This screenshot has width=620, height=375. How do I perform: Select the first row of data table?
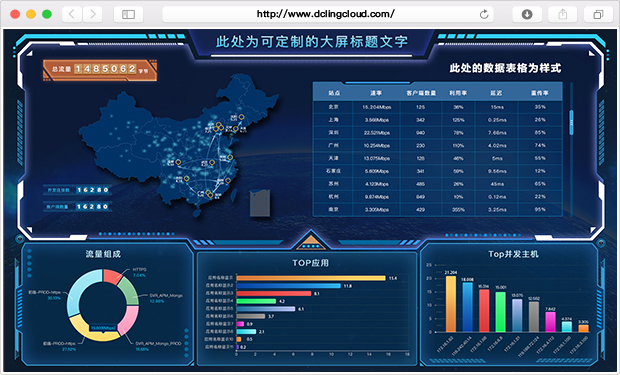pos(437,107)
